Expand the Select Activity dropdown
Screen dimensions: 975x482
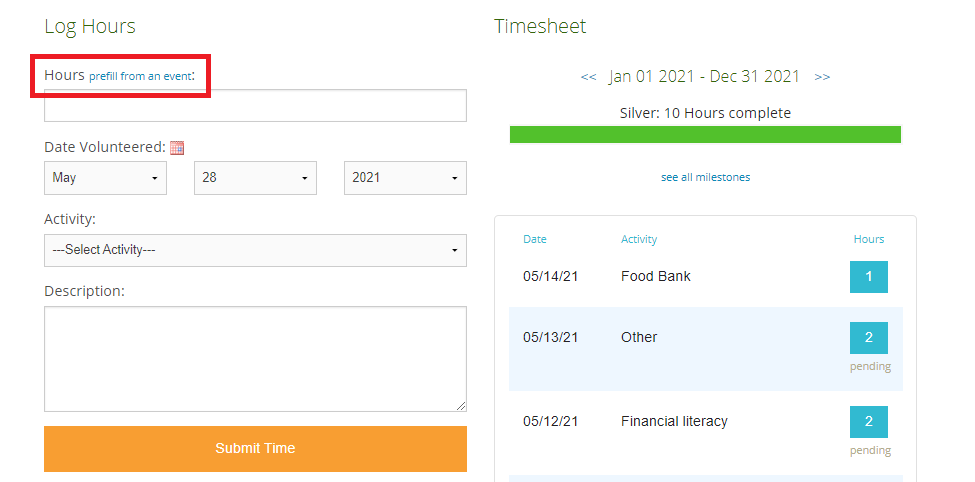(255, 250)
